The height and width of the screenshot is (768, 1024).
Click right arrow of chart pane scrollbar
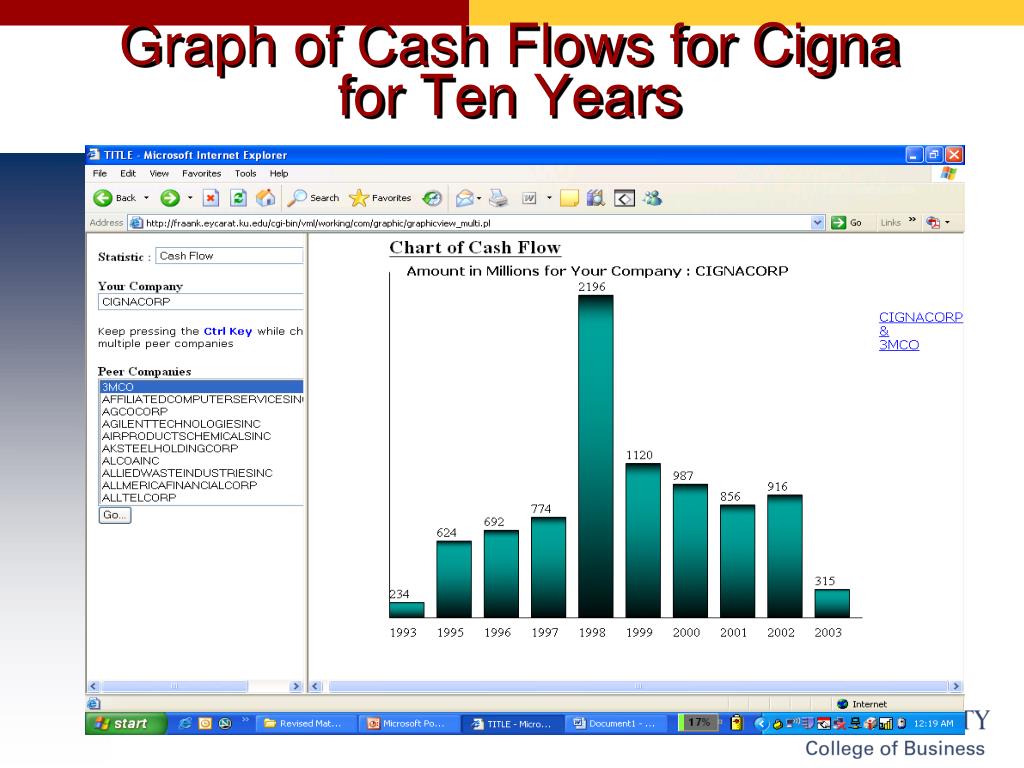[956, 686]
